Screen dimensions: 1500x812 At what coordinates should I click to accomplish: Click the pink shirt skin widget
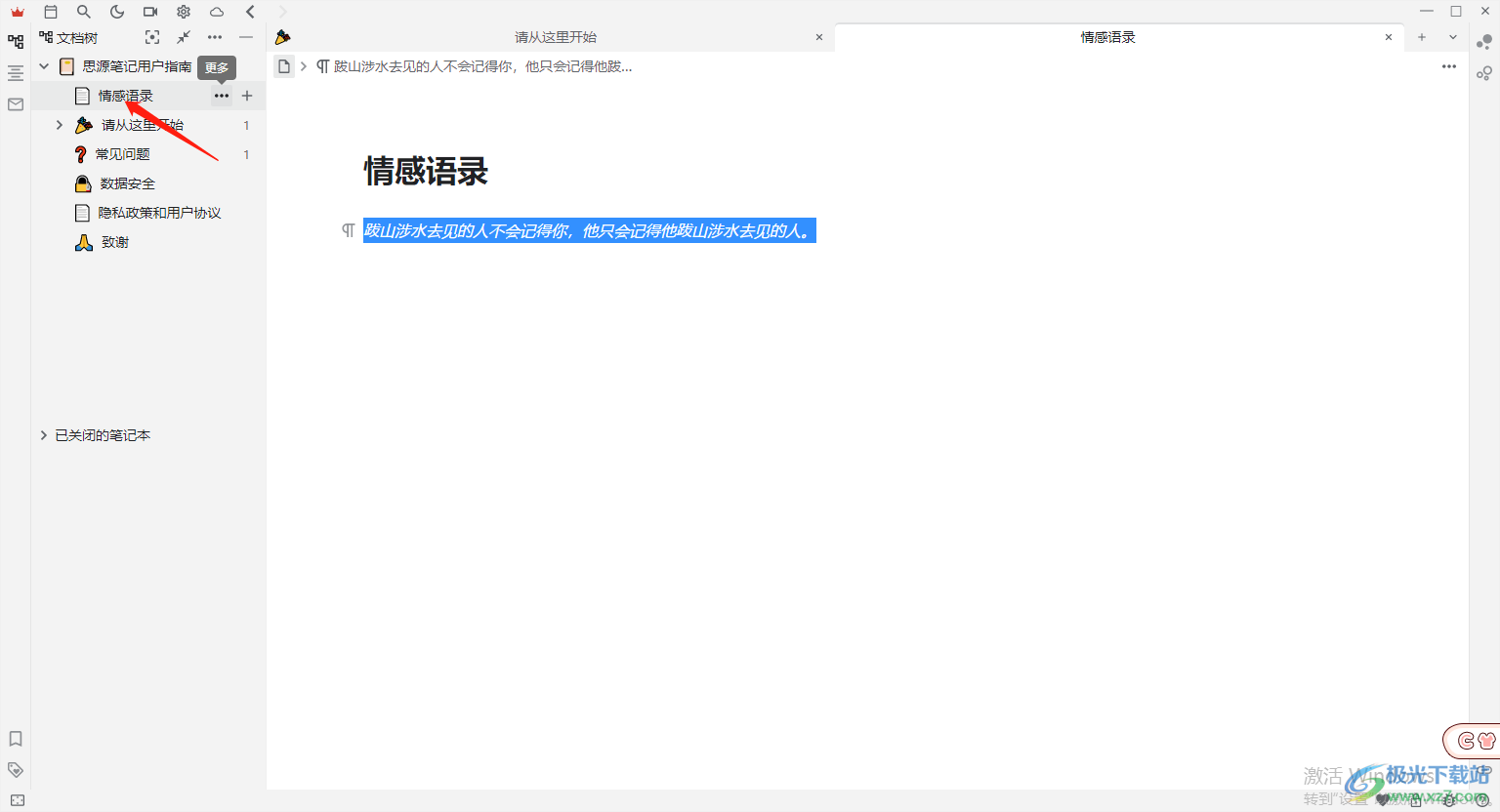[x=1486, y=741]
